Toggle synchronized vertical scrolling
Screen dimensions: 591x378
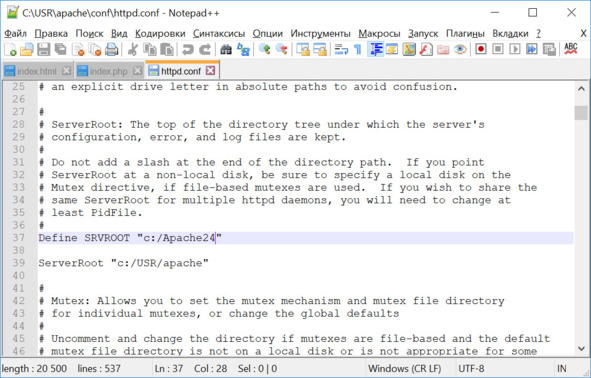pyautogui.click(x=303, y=50)
